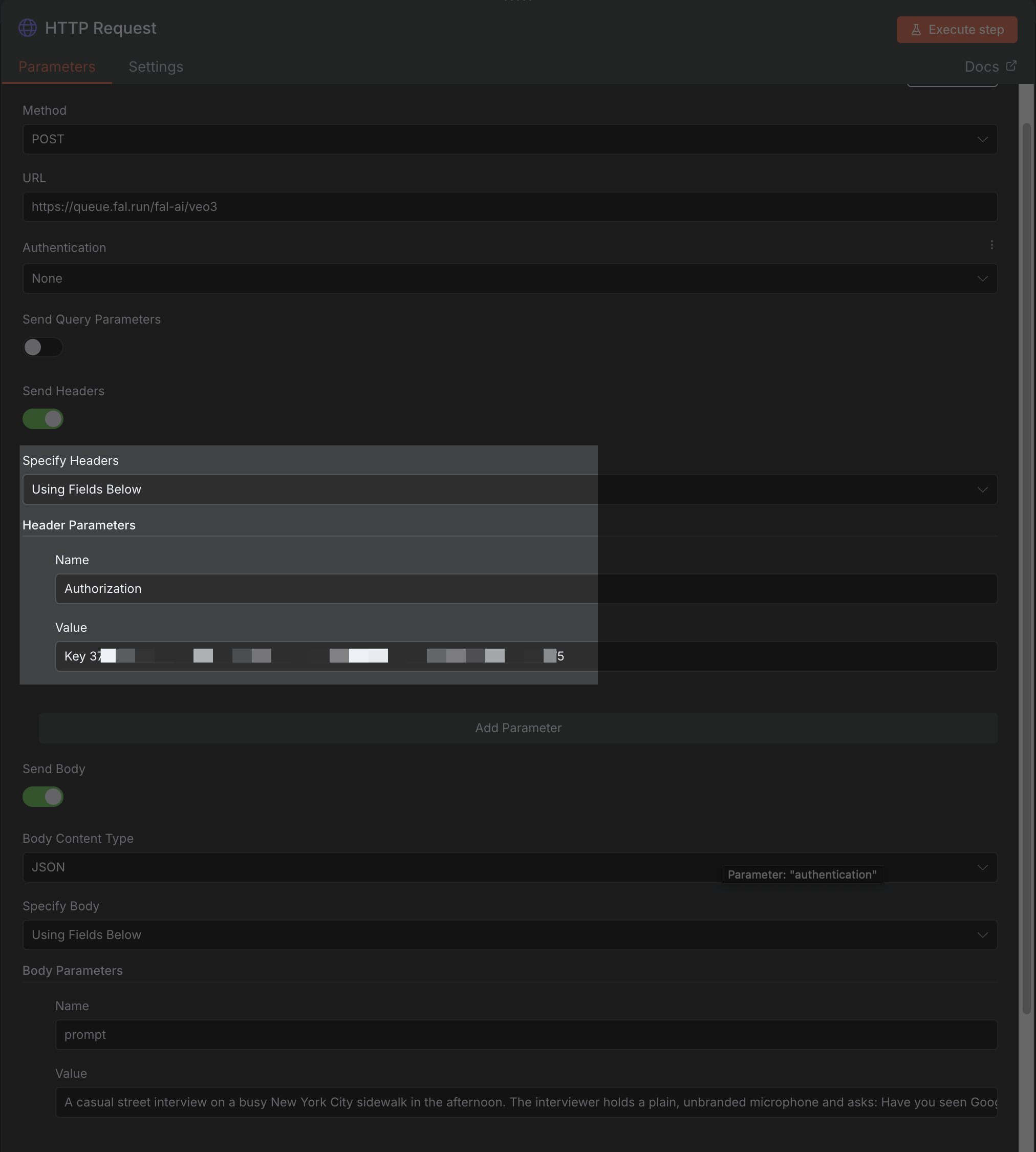This screenshot has width=1036, height=1152.
Task: Click the globe HTTP Request node icon
Action: tap(27, 28)
